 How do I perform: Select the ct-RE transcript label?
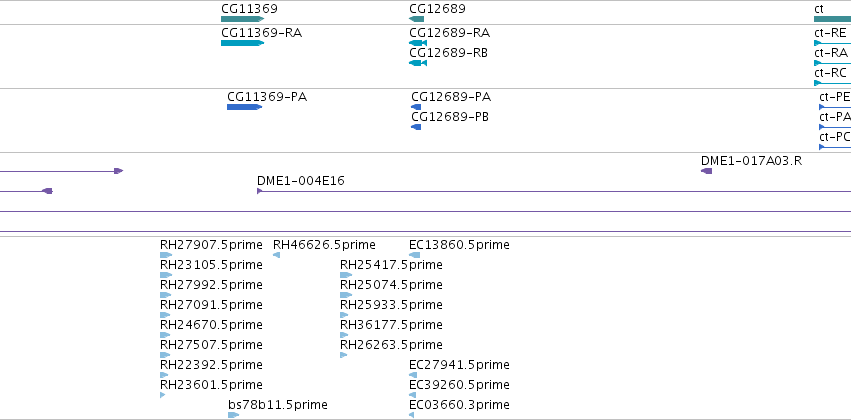(x=830, y=33)
